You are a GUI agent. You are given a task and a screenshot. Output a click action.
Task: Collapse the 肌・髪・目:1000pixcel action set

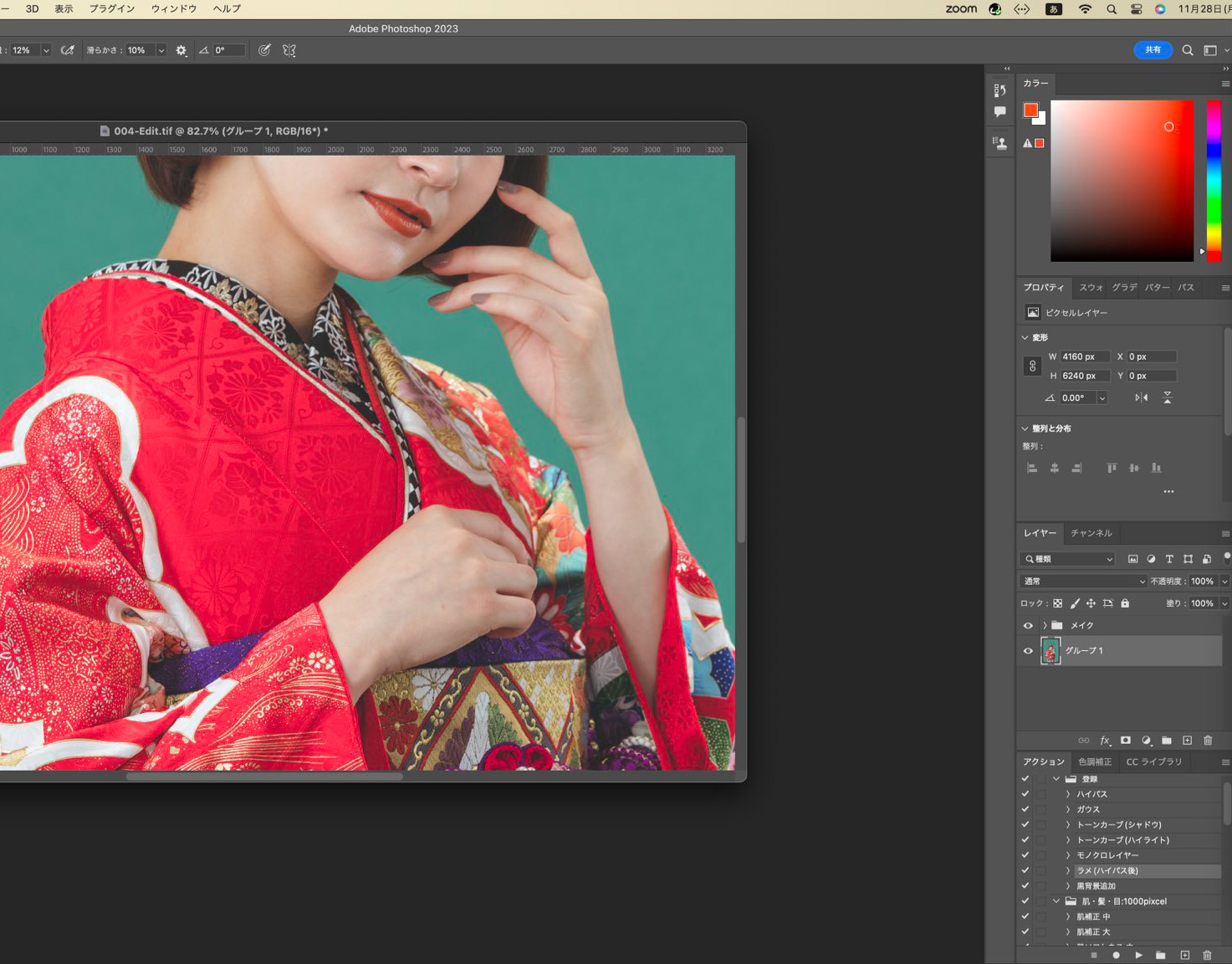(x=1056, y=901)
